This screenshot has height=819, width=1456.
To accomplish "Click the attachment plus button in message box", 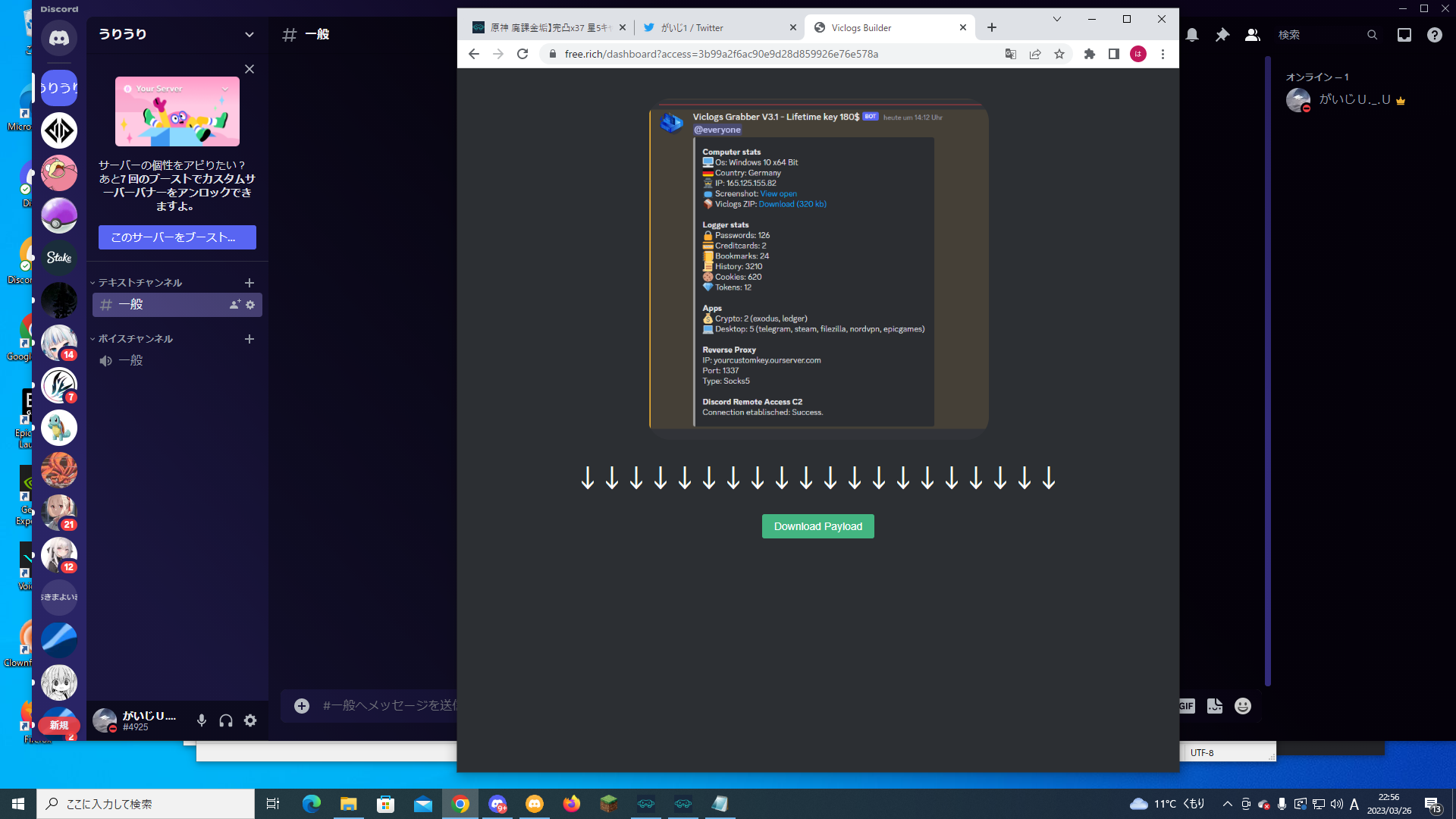I will point(302,706).
